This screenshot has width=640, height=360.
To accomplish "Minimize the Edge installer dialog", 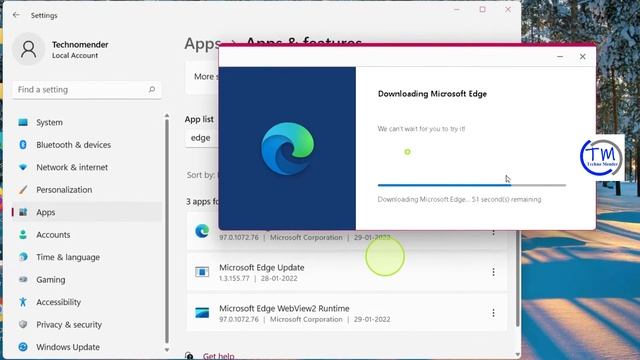I will point(560,57).
